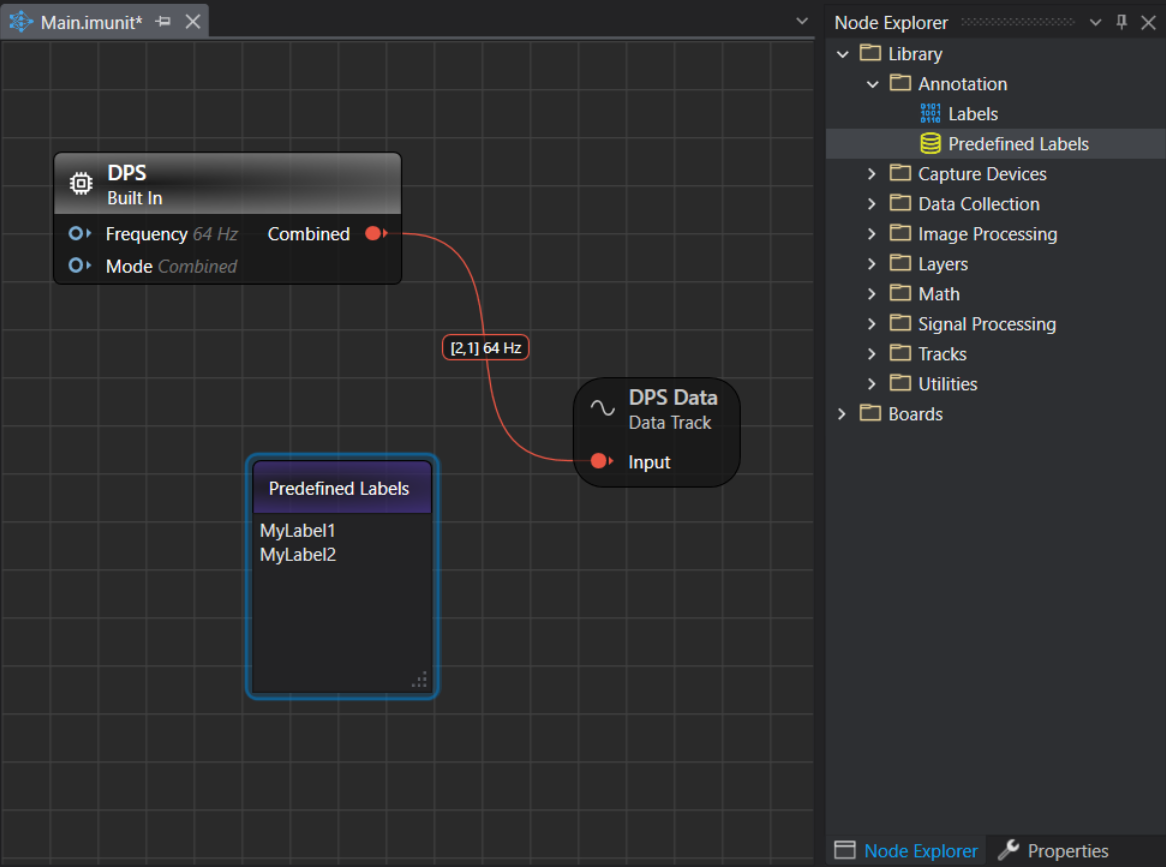Click the Input port on DPS Data

600,461
